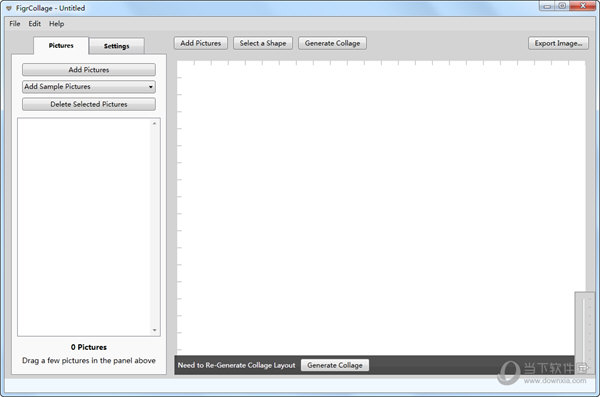600x397 pixels.
Task: Expand the Add Sample Pictures dropdown
Action: pyautogui.click(x=89, y=87)
